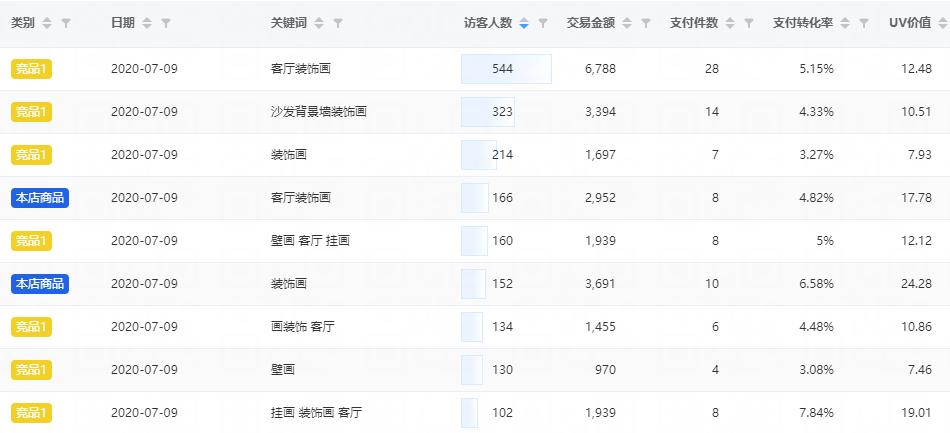Open filter for the 访客人数 column
The image size is (950, 433).
[x=543, y=23]
